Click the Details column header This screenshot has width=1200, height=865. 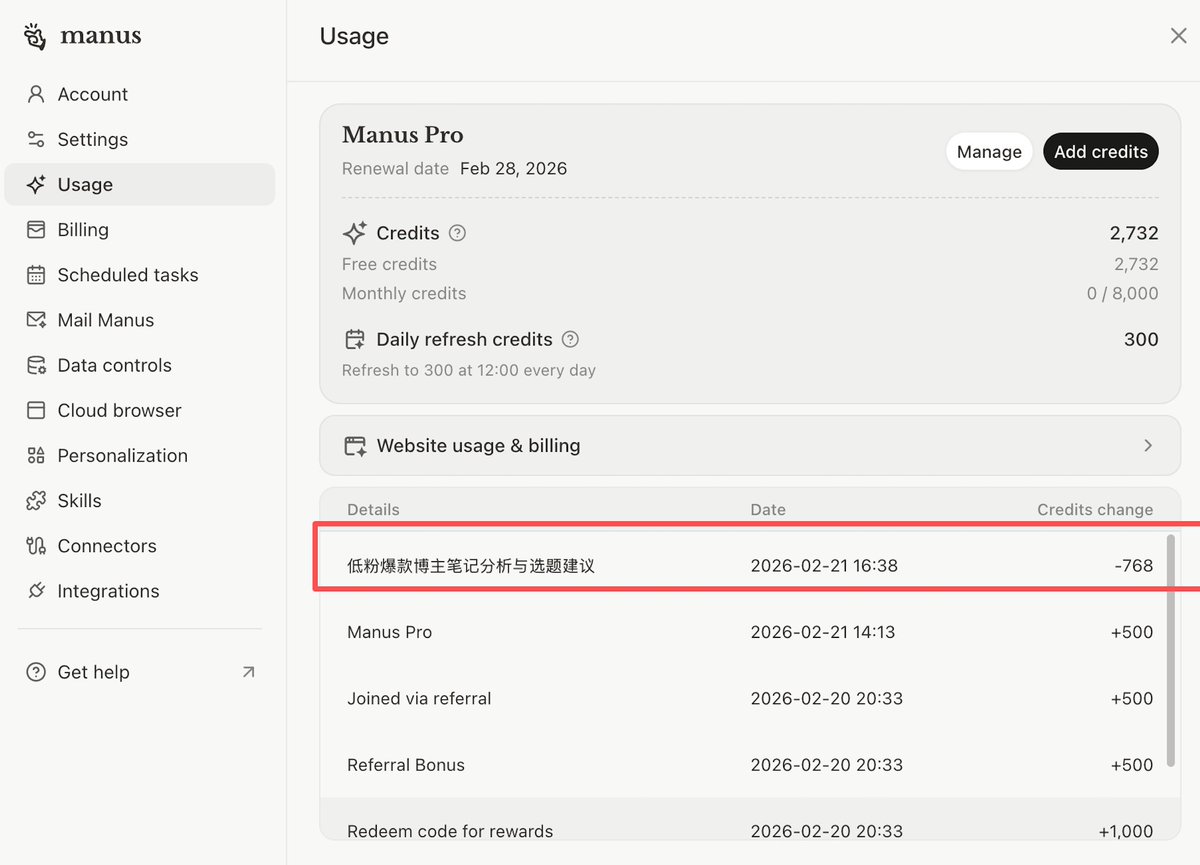click(373, 510)
